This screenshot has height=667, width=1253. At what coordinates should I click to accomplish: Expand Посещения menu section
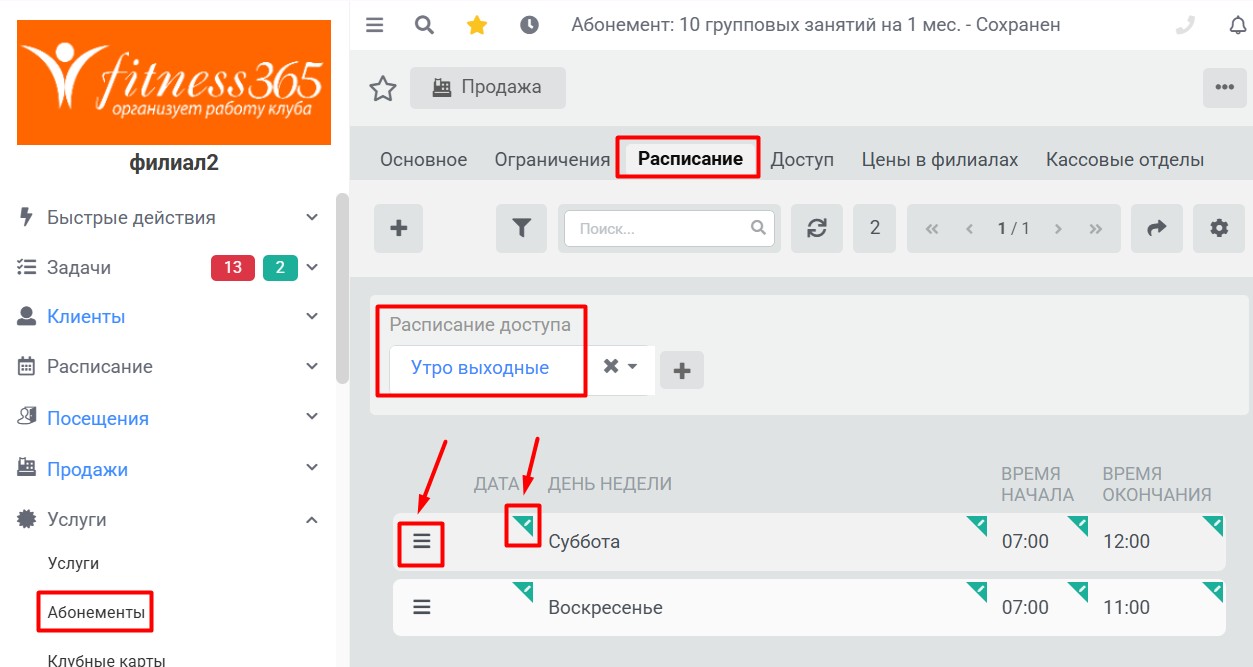312,418
